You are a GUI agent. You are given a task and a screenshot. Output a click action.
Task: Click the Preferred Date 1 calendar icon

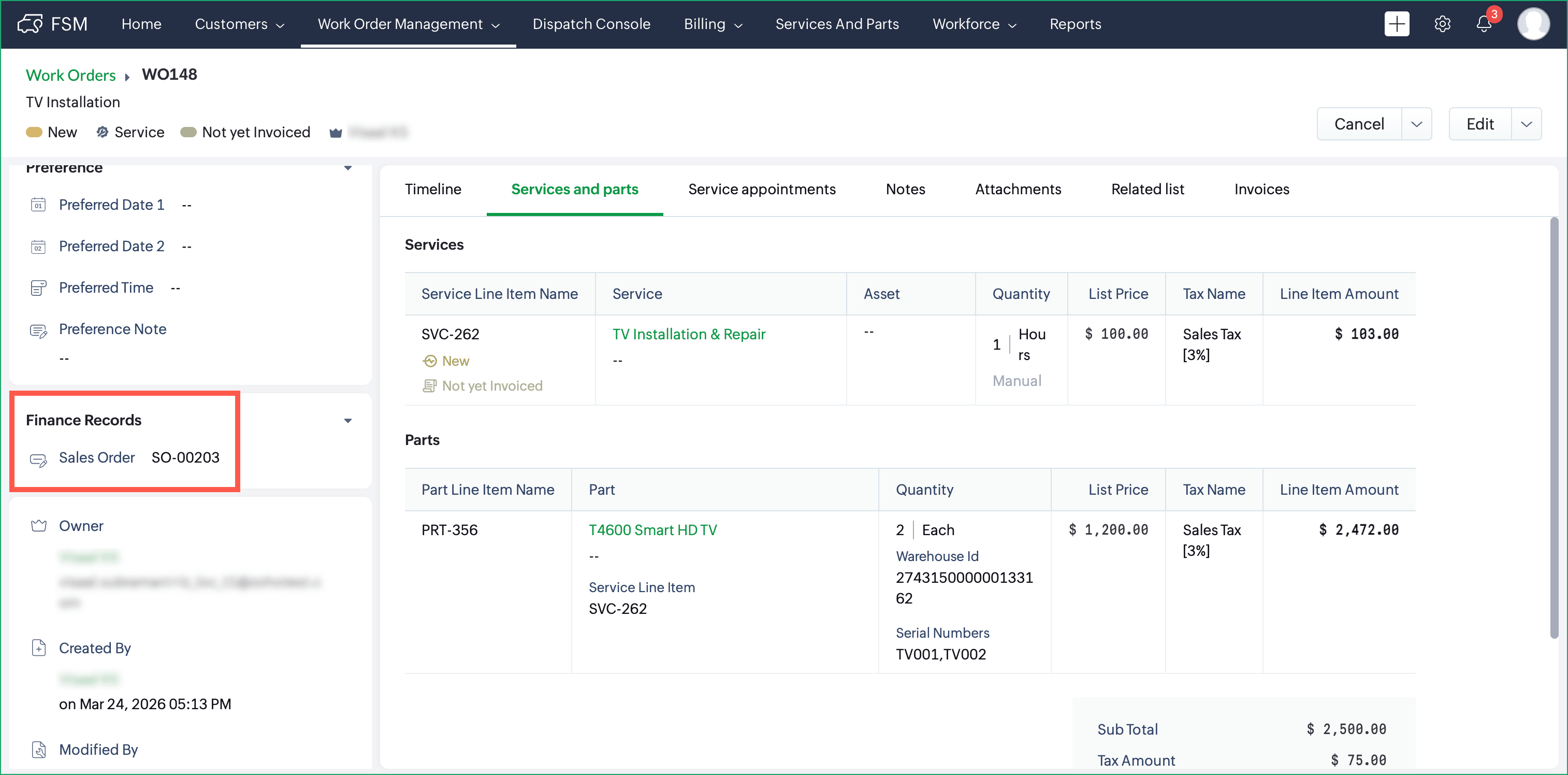[x=38, y=205]
